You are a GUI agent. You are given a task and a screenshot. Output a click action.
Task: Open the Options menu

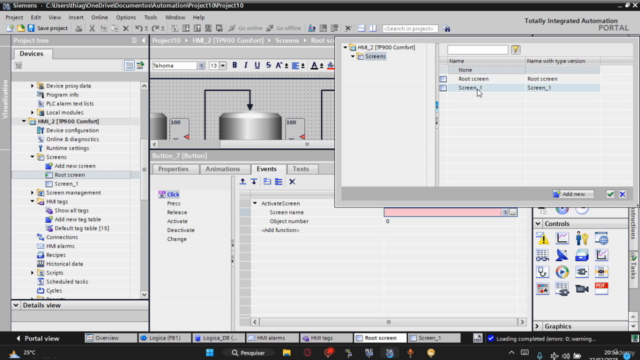tap(126, 18)
